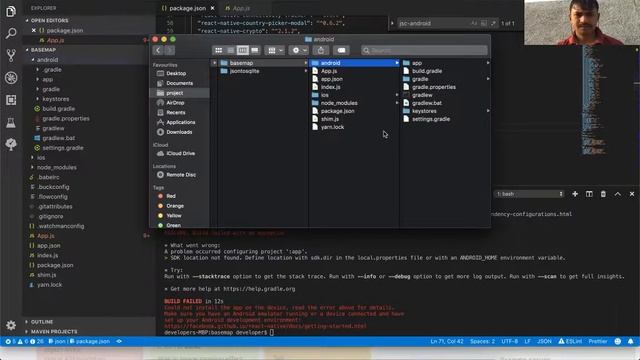Image resolution: width=640 pixels, height=360 pixels.
Task: Click the Finder search field
Action: click(424, 50)
